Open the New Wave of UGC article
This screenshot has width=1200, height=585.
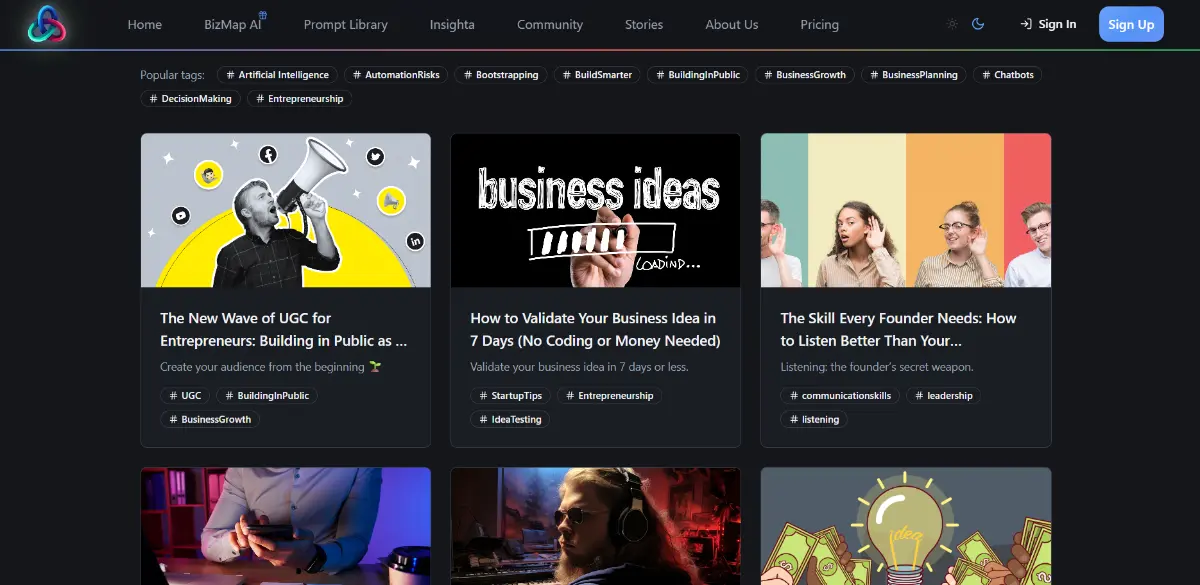284,329
